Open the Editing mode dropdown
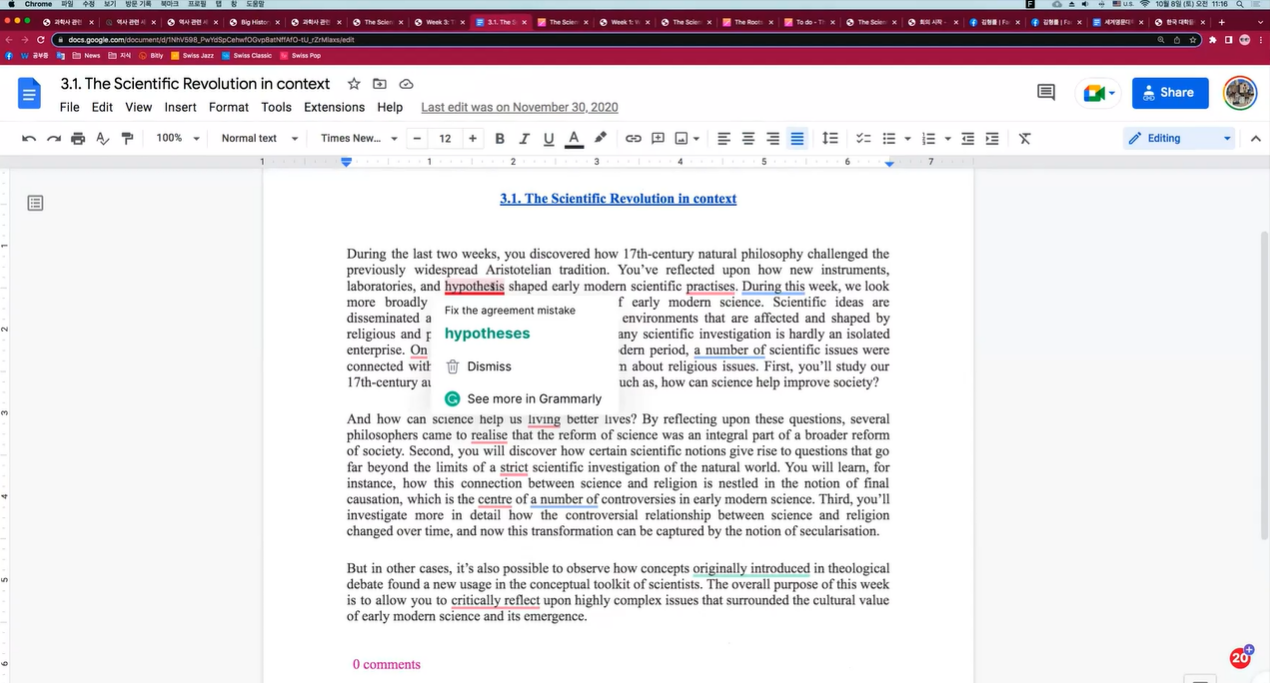Viewport: 1270px width, 683px height. tap(1179, 138)
